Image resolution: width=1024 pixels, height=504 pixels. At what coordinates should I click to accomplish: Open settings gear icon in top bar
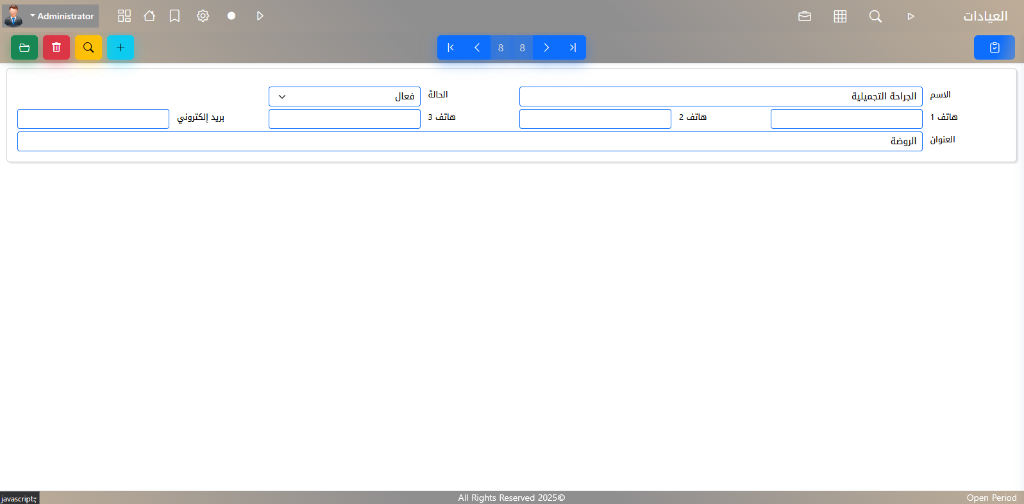203,16
